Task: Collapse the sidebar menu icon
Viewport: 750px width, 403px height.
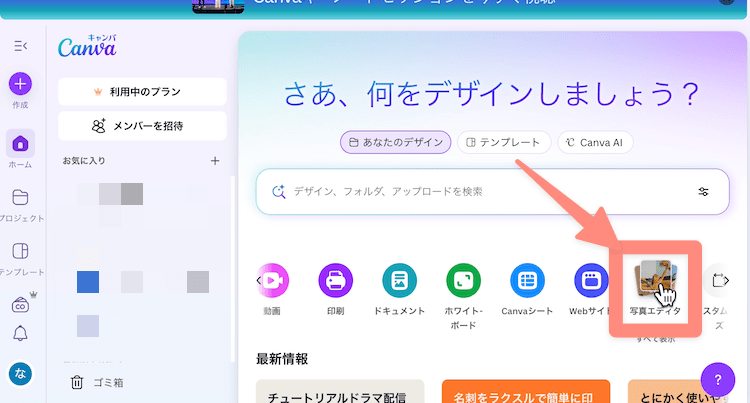Action: coord(21,46)
